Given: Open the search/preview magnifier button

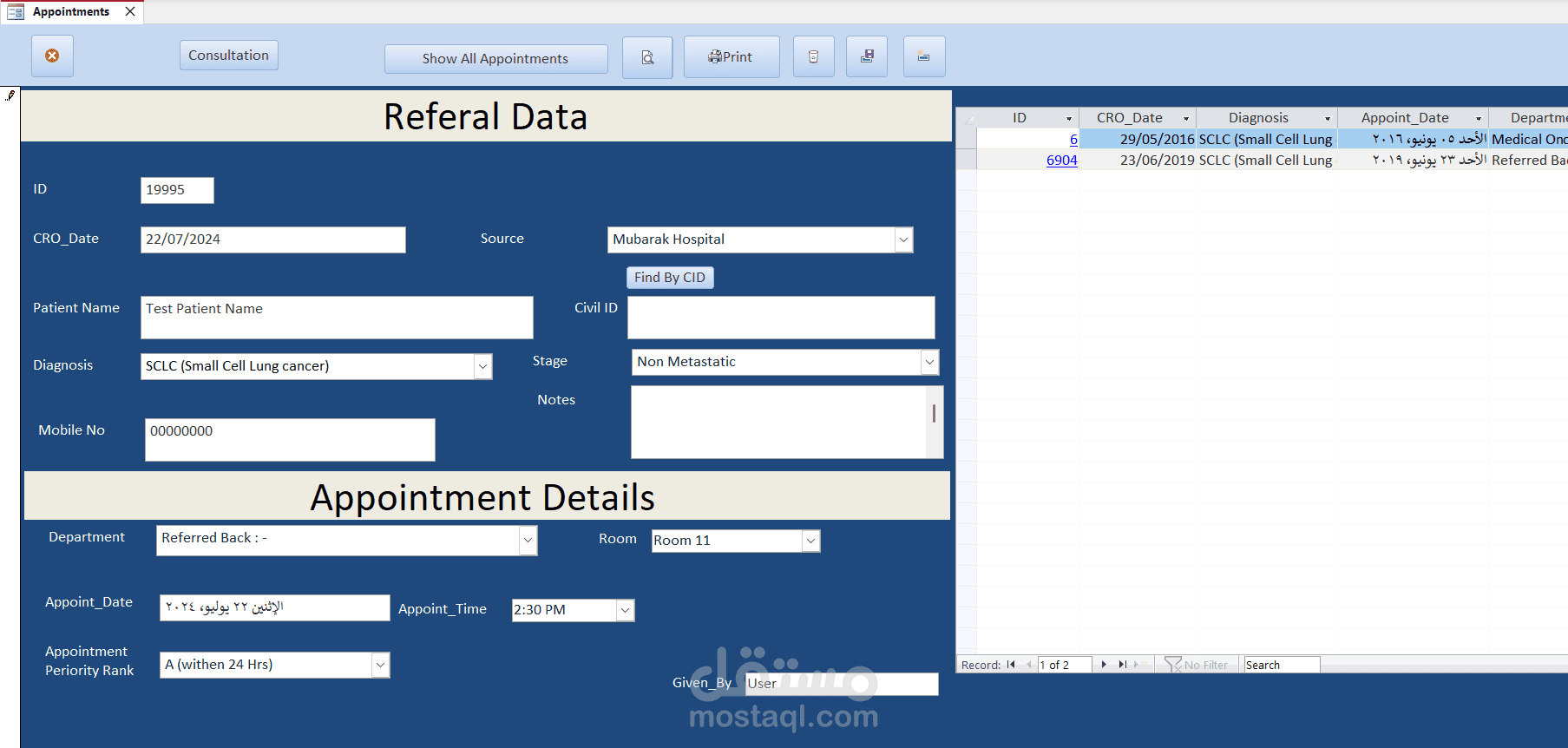Looking at the screenshot, I should tap(647, 57).
